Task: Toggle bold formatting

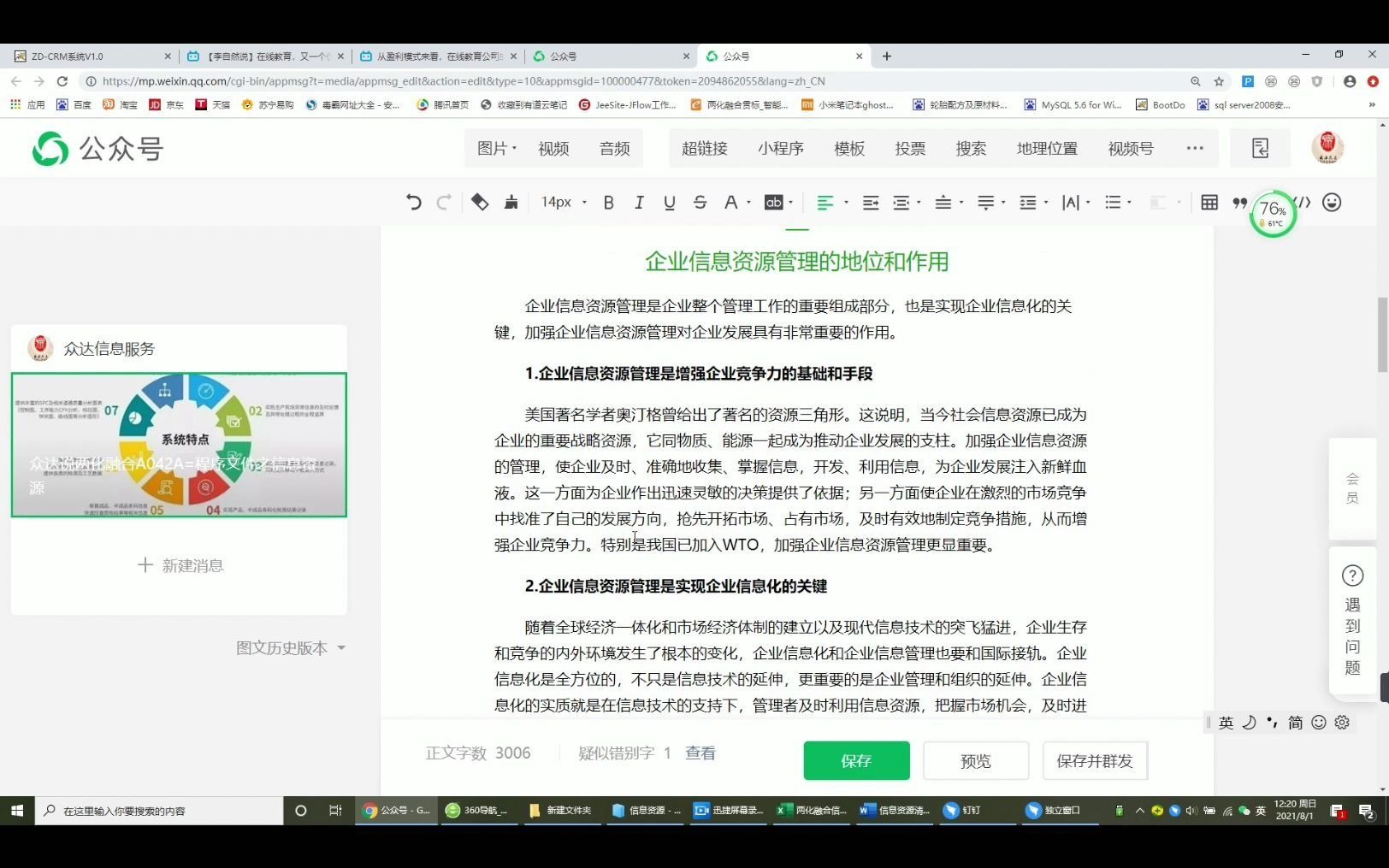Action: [609, 203]
